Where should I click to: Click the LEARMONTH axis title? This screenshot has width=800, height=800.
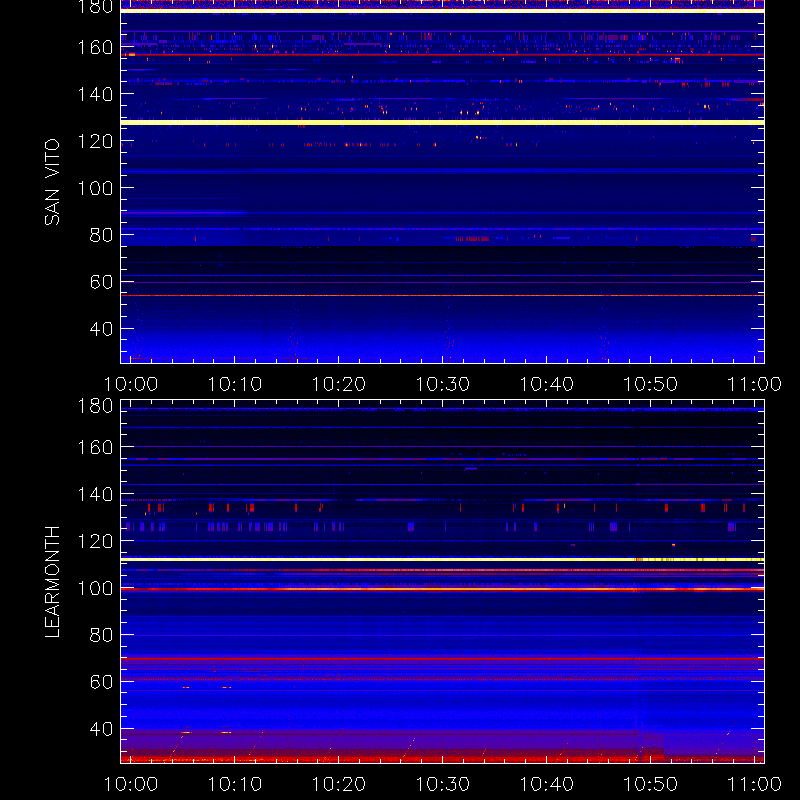pos(52,582)
